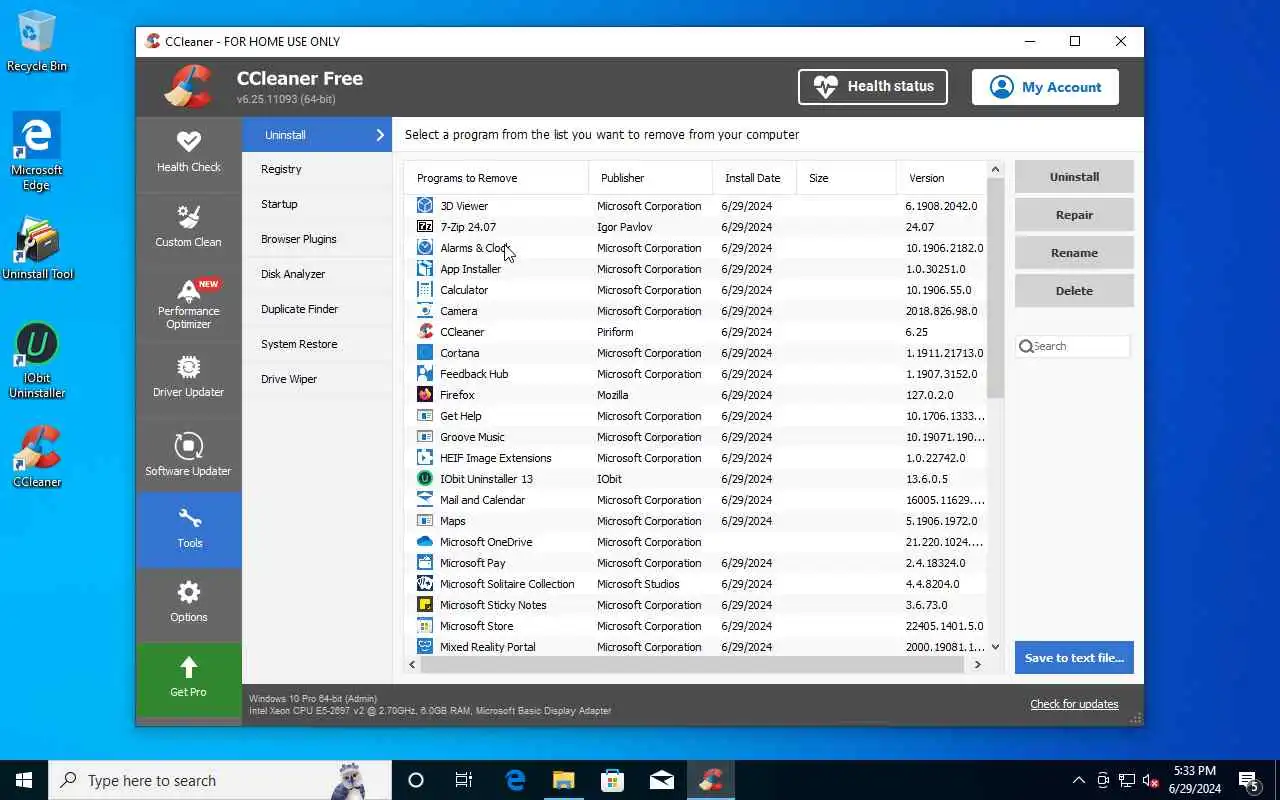Sort by Install Date column header
Image resolution: width=1280 pixels, height=800 pixels.
pyautogui.click(x=754, y=178)
